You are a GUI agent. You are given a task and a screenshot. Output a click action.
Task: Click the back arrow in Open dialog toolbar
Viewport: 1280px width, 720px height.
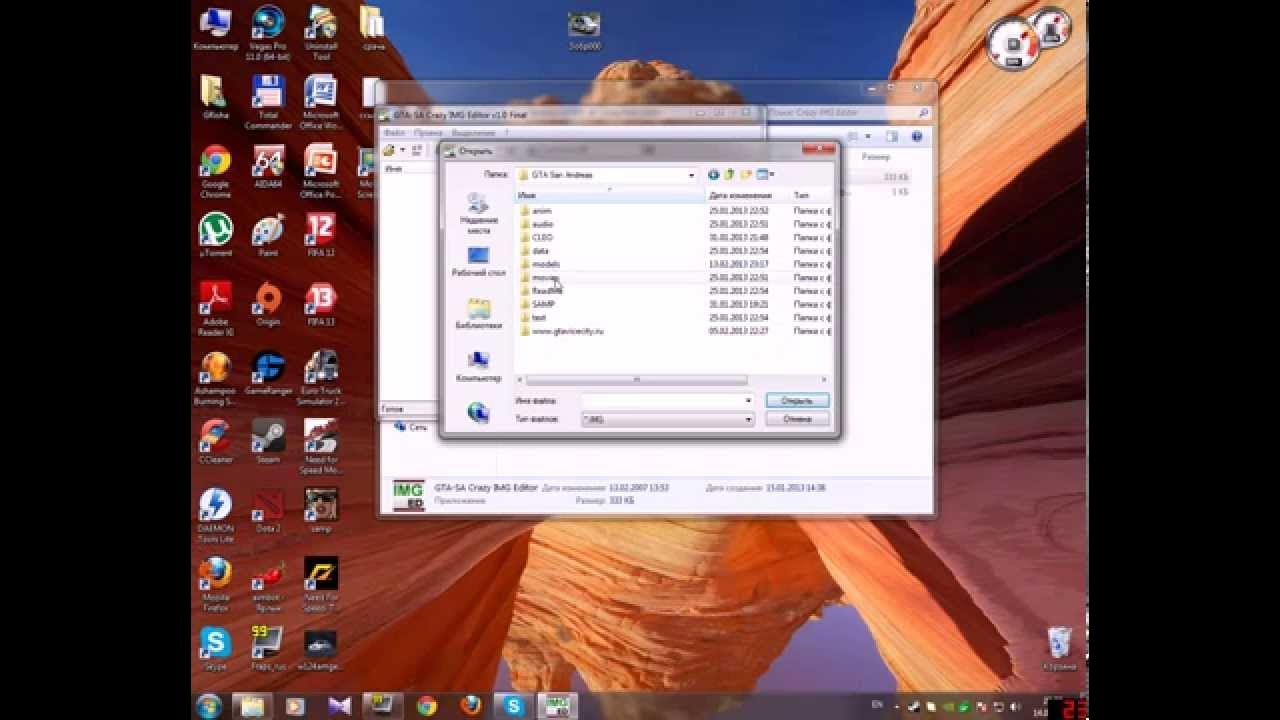coord(713,175)
